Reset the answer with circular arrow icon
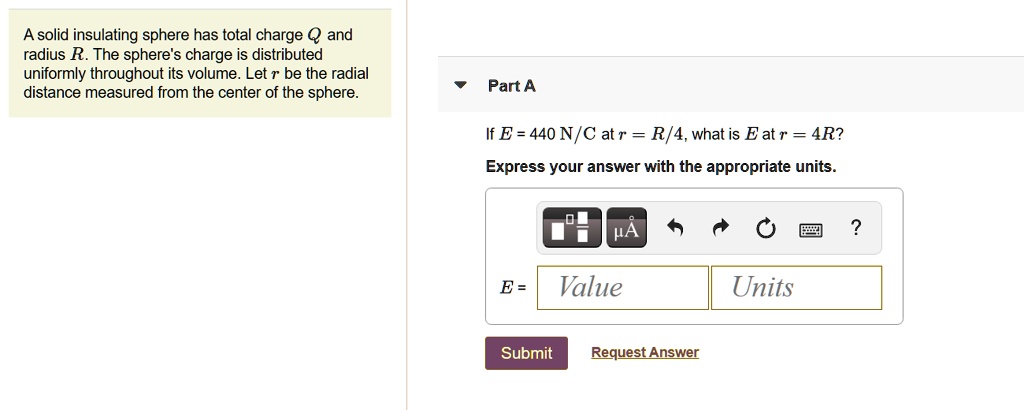Screen dimensions: 1024x410 click(765, 229)
